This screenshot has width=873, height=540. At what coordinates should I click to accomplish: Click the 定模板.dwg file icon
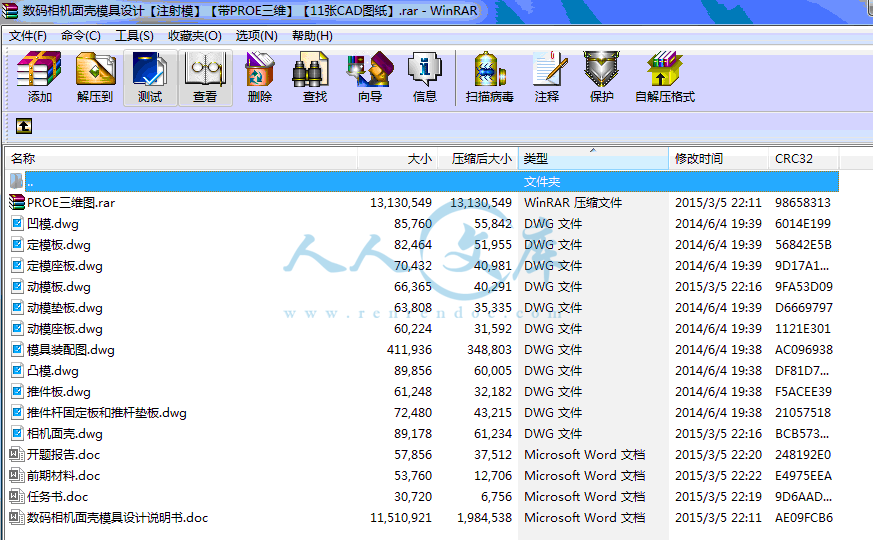17,244
